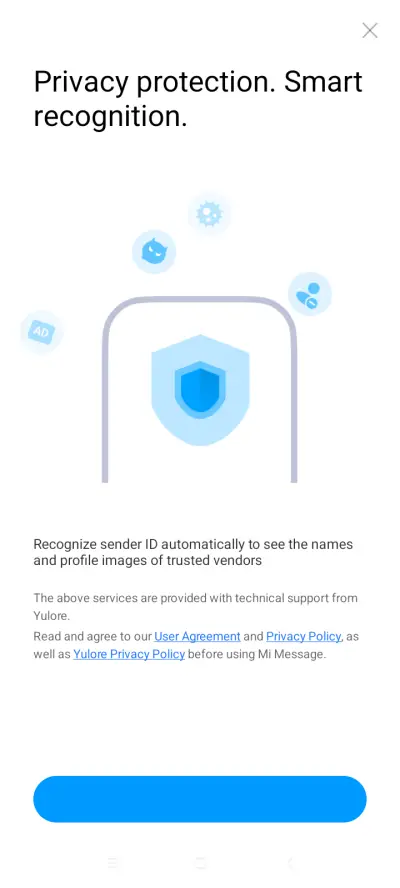Tap the devil face malware icon
Screen dimensions: 400x888
(154, 251)
